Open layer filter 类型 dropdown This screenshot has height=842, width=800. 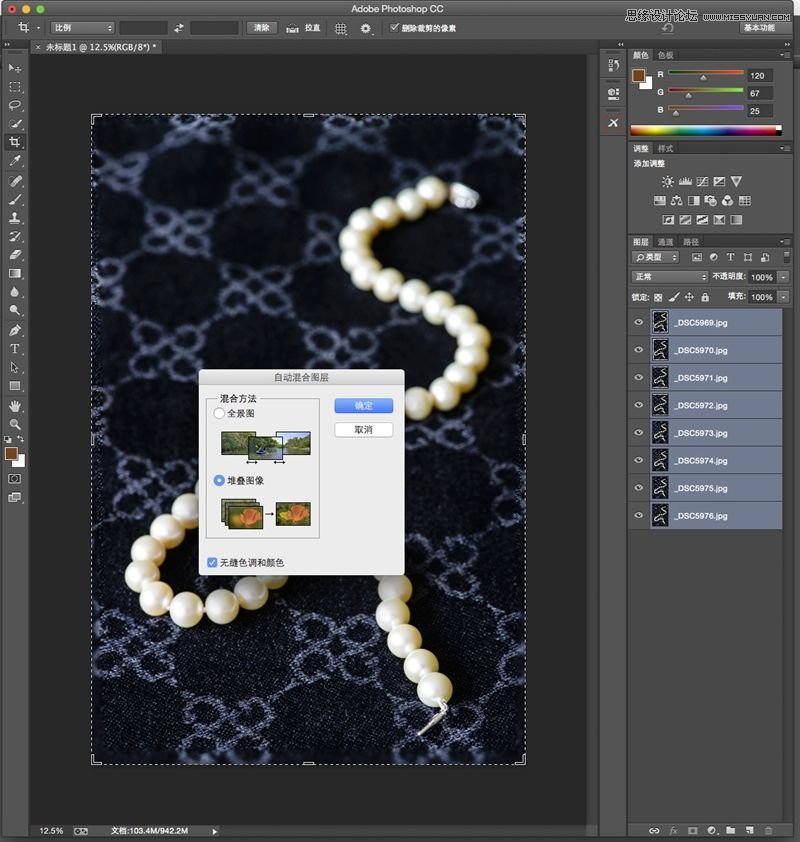[x=656, y=257]
